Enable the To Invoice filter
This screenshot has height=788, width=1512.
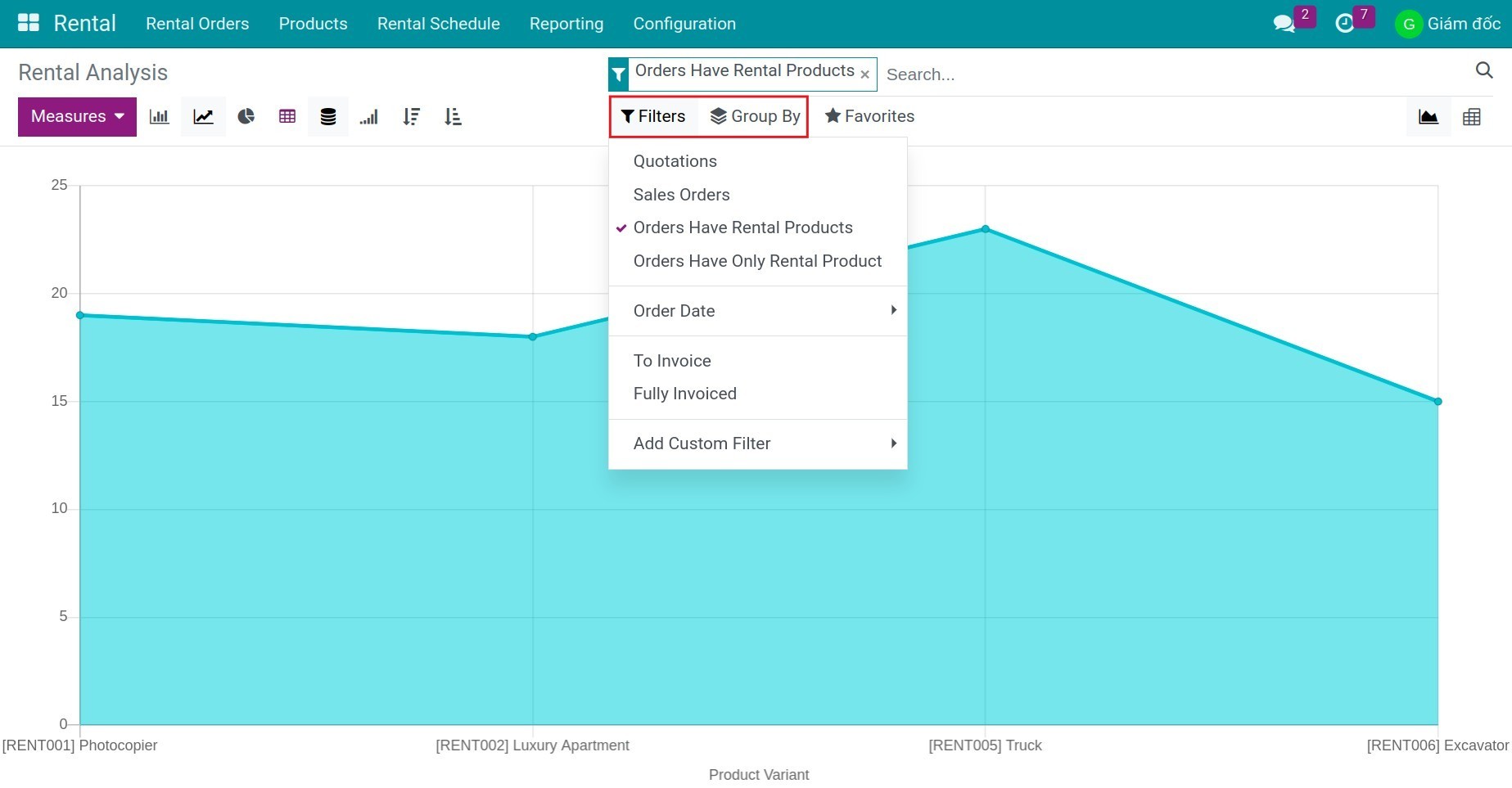click(758, 361)
